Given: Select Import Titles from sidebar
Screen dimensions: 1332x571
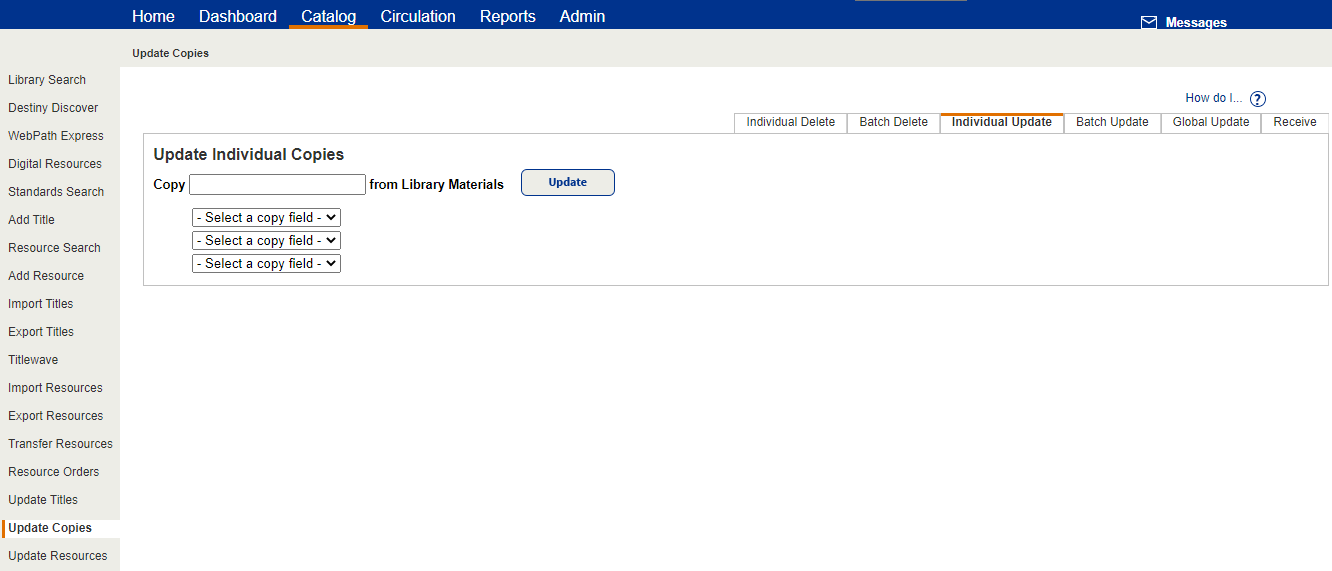Looking at the screenshot, I should pos(41,304).
